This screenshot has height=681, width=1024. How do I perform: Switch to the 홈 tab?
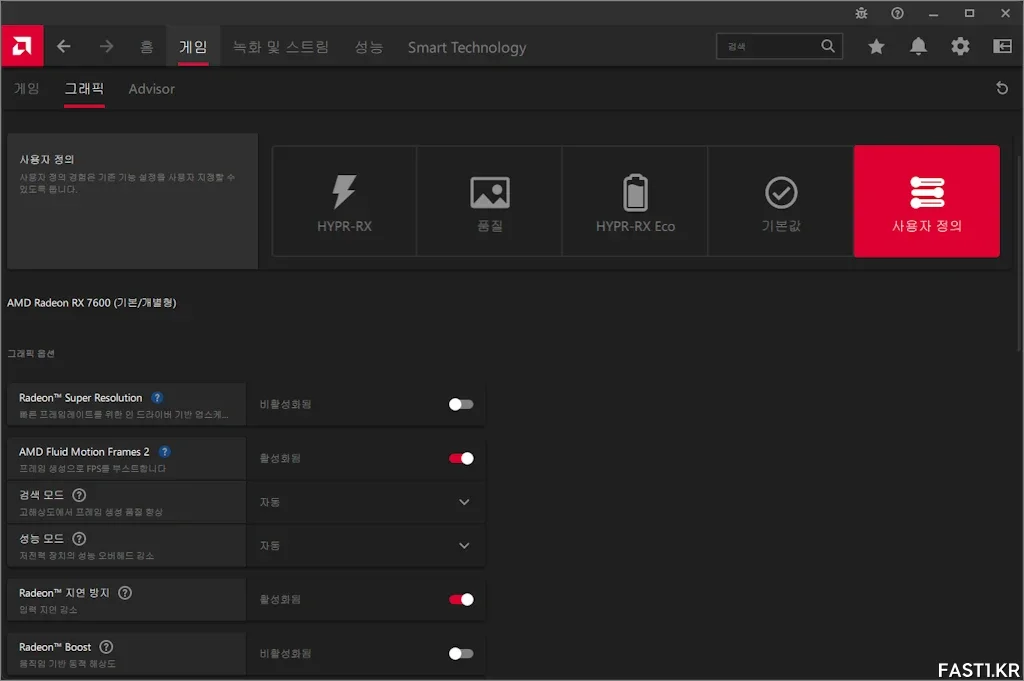(147, 47)
